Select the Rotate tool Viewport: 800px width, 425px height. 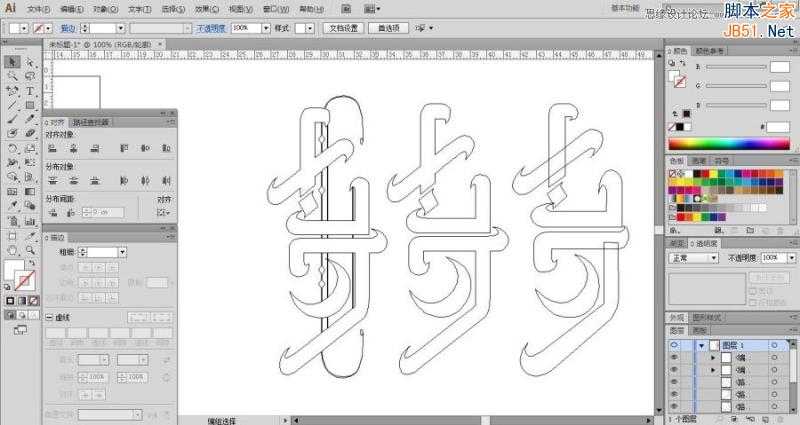pos(12,148)
